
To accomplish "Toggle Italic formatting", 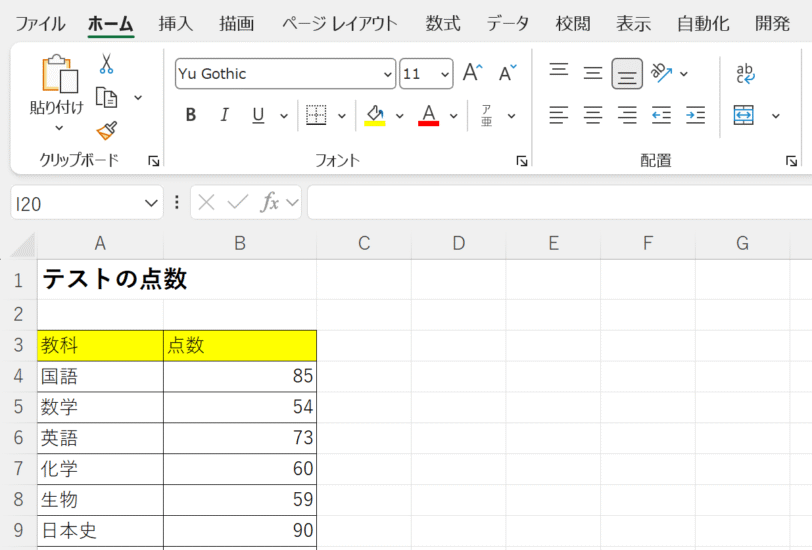I will tap(224, 115).
